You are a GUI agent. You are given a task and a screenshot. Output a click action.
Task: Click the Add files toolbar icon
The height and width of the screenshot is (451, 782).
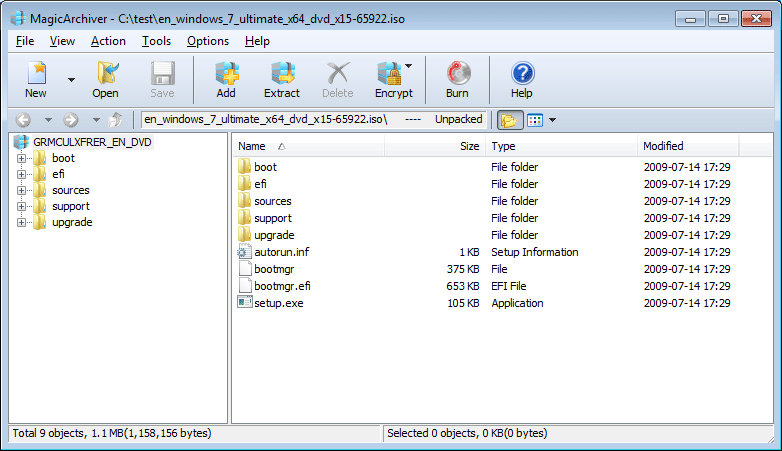pos(226,74)
